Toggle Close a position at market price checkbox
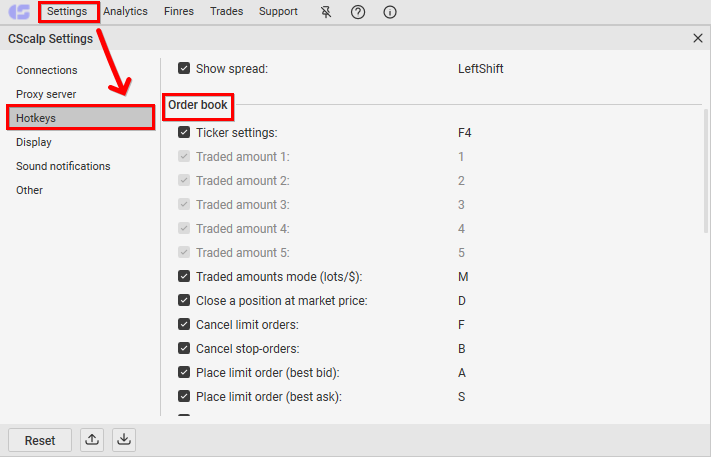The height and width of the screenshot is (457, 711). tap(184, 300)
